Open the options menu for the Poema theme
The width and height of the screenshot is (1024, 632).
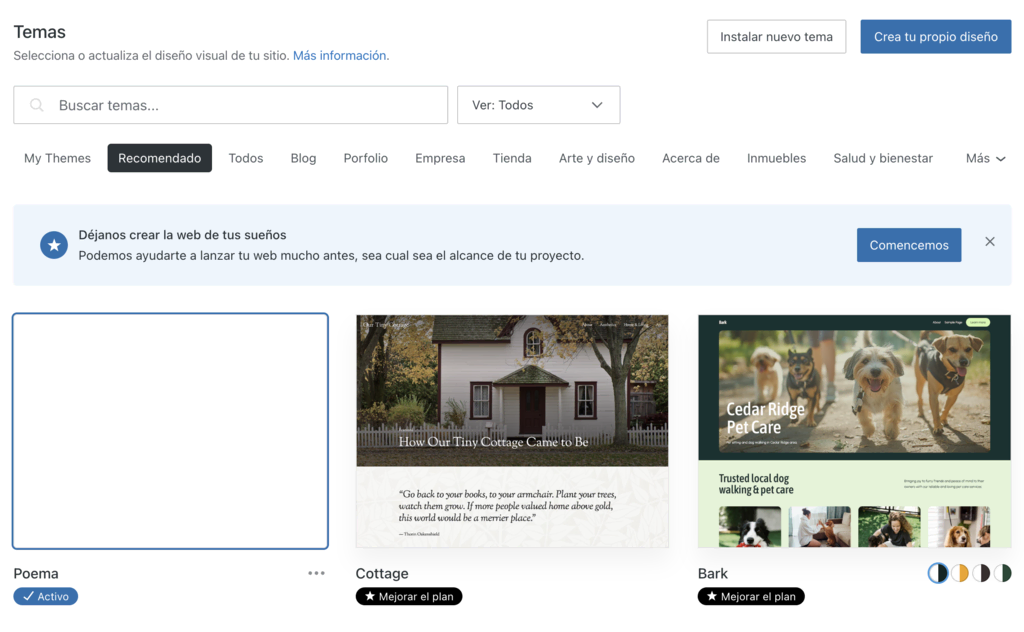(316, 572)
